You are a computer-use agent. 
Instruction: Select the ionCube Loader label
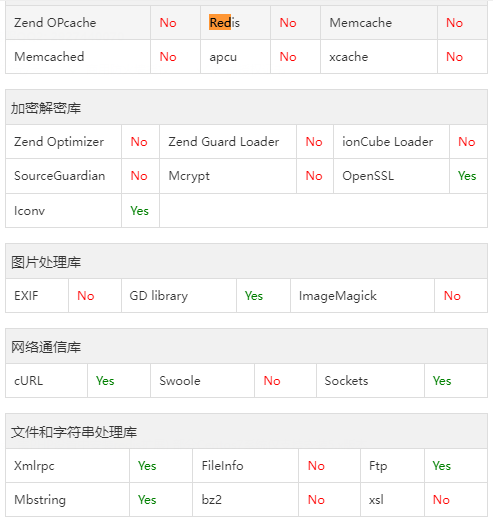388,142
